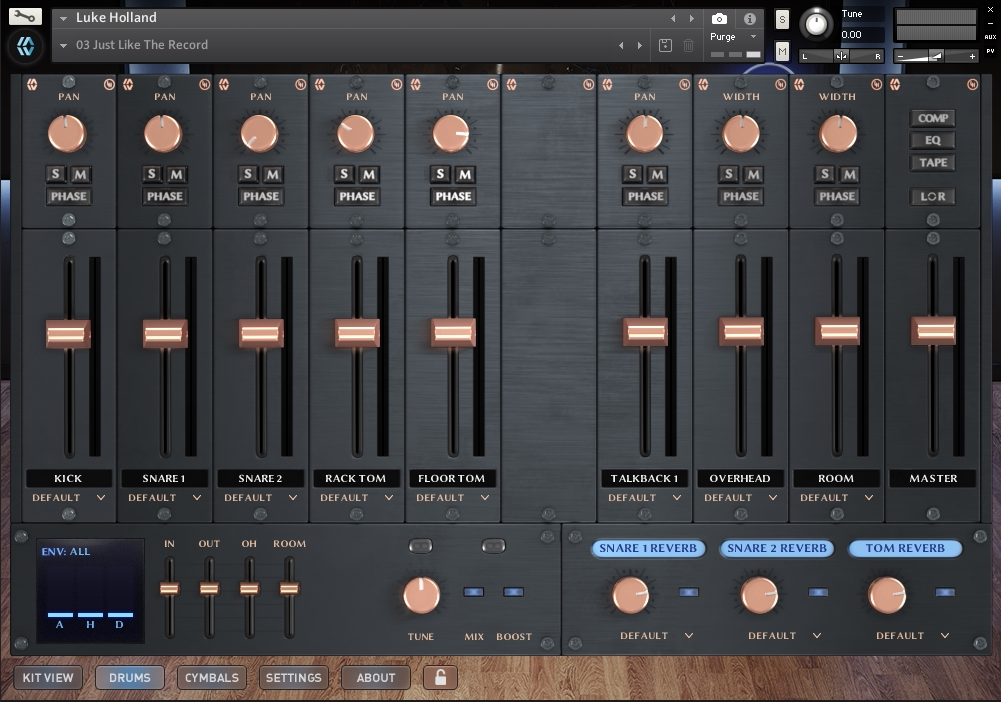This screenshot has height=702, width=1001.
Task: Select the SNARE 2 REVERB button
Action: (x=777, y=548)
